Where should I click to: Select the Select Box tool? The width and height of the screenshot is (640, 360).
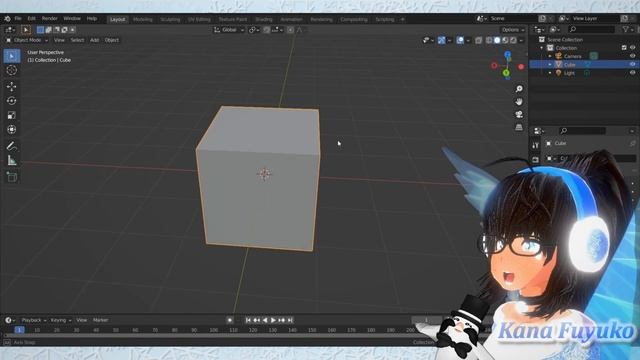[x=12, y=56]
